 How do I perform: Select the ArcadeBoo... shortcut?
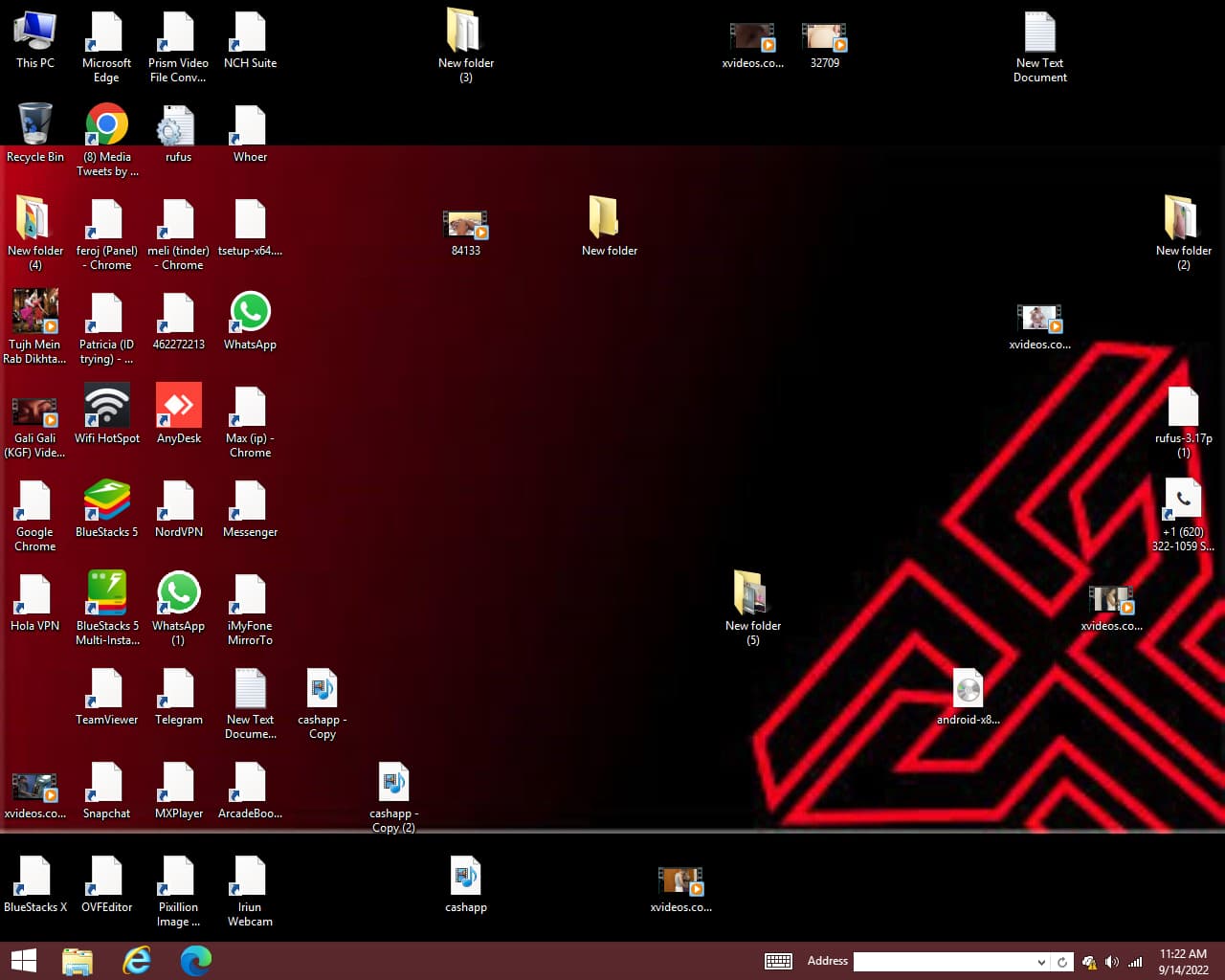pos(250,791)
